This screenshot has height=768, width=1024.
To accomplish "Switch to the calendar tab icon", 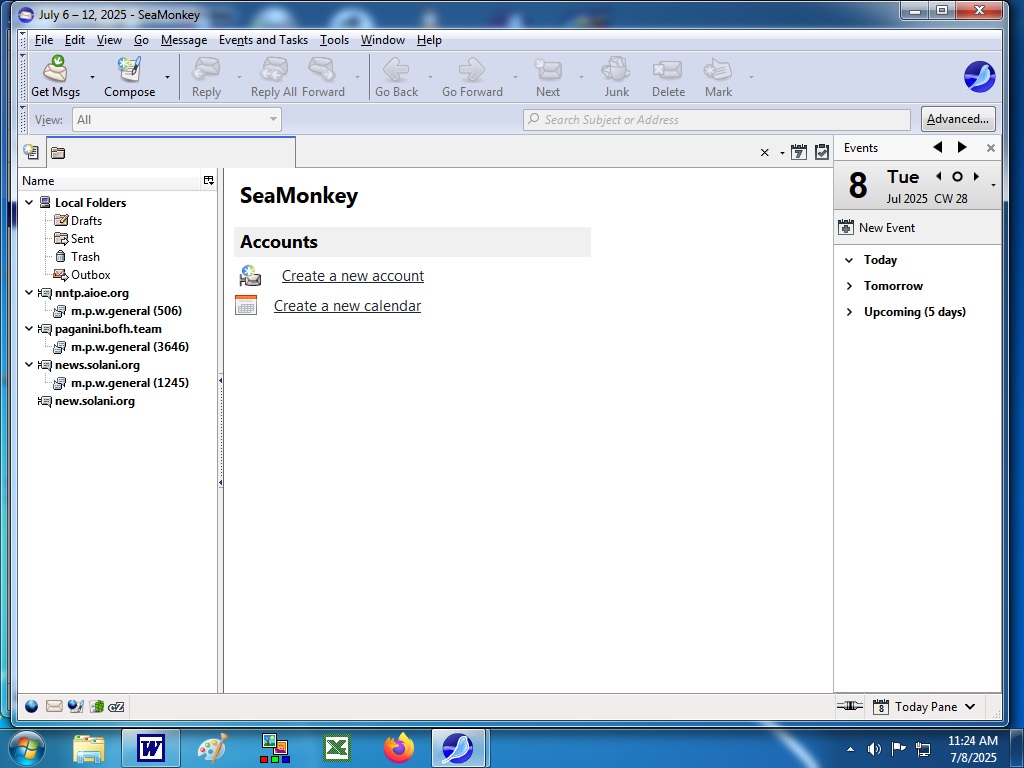I will [798, 152].
